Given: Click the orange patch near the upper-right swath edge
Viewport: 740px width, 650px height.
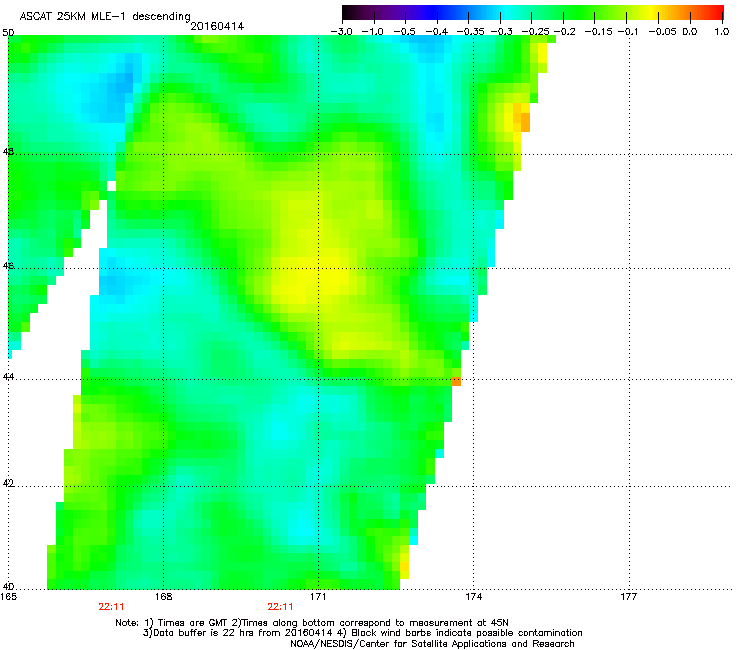Looking at the screenshot, I should pos(521,118).
